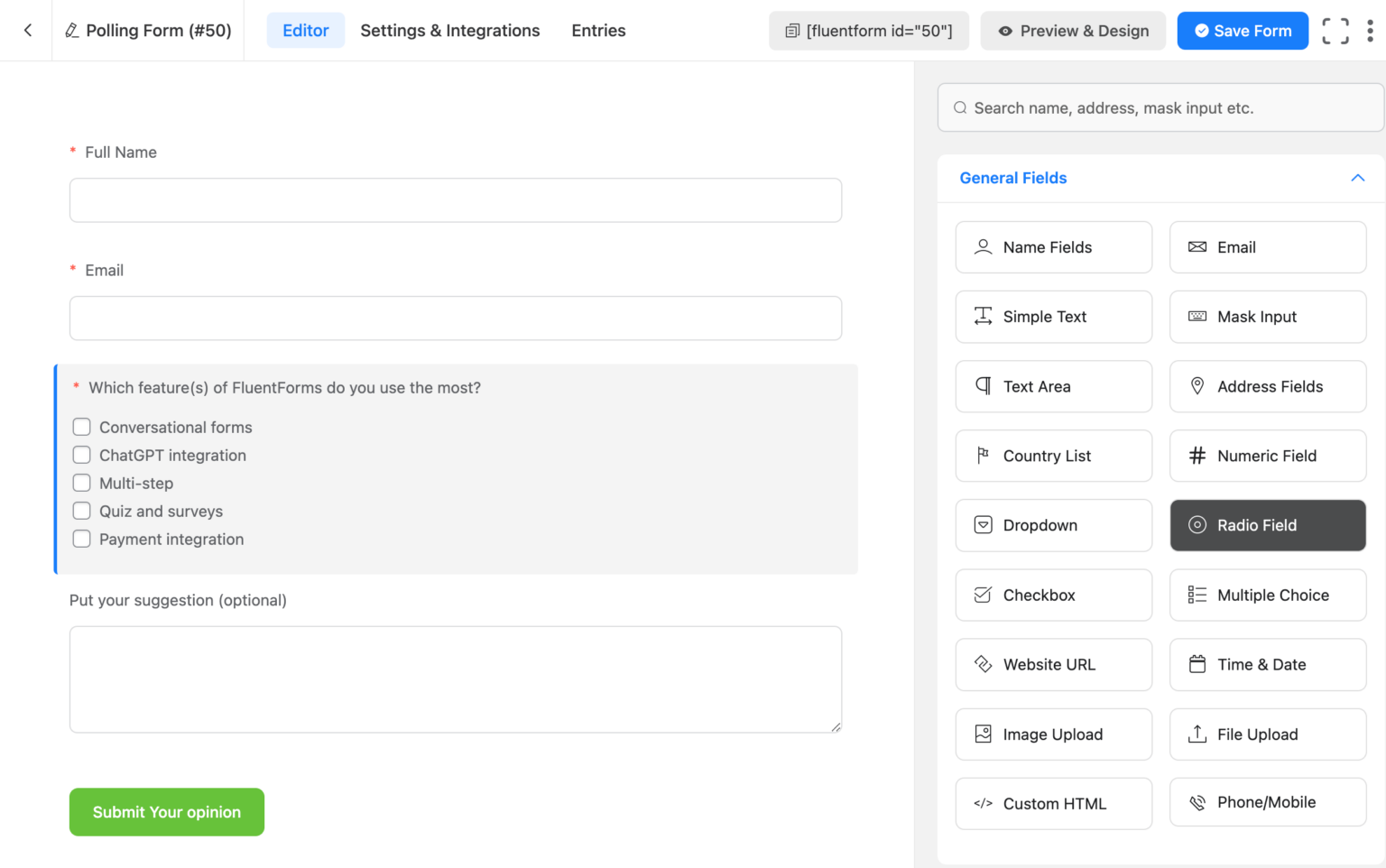Click the Numeric Field hash icon
This screenshot has width=1386, height=868.
click(1197, 456)
